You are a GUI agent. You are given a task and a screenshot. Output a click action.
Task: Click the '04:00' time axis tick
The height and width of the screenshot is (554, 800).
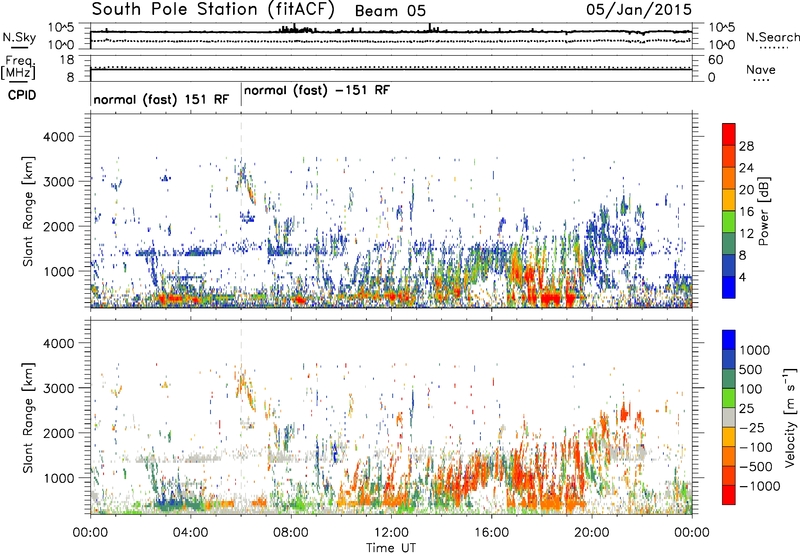pyautogui.click(x=190, y=533)
